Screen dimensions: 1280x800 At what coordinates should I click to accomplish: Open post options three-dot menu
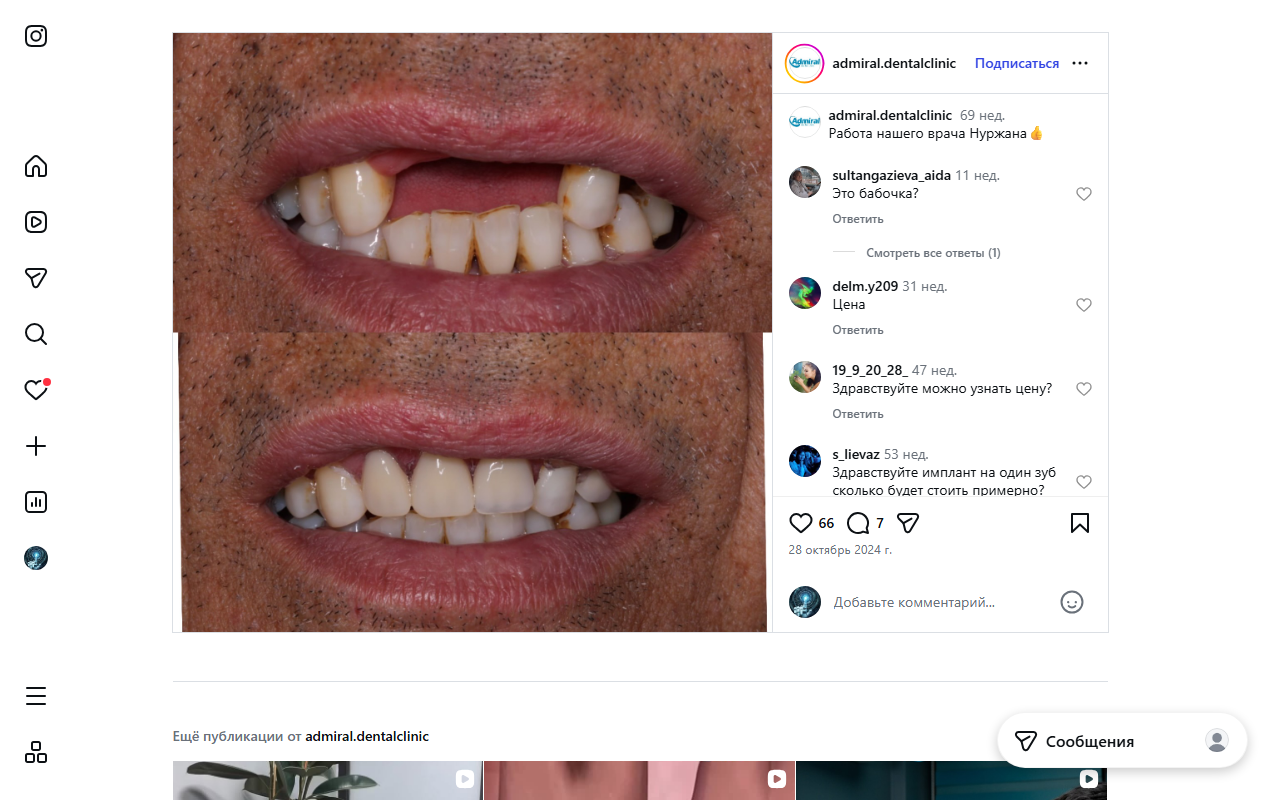pos(1080,63)
